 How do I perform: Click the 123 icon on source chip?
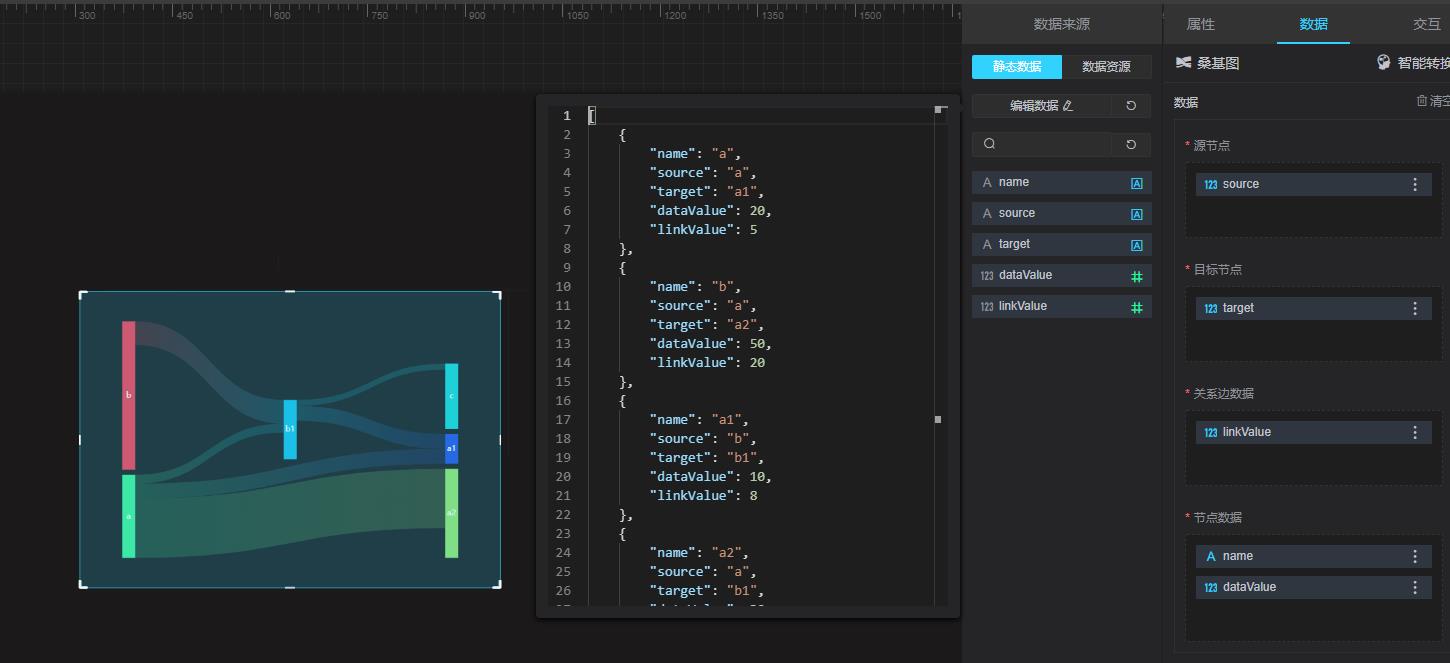pos(1211,185)
